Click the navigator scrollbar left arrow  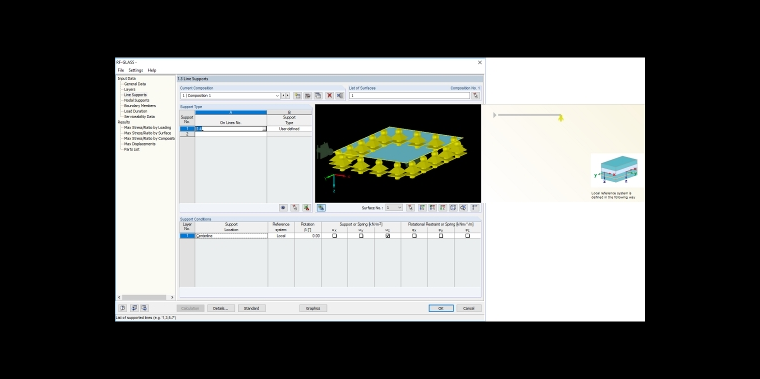tap(119, 297)
